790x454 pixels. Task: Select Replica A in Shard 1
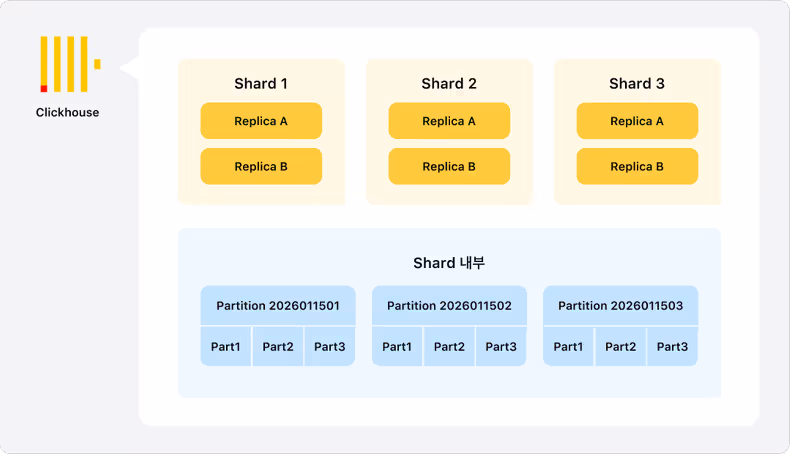261,121
